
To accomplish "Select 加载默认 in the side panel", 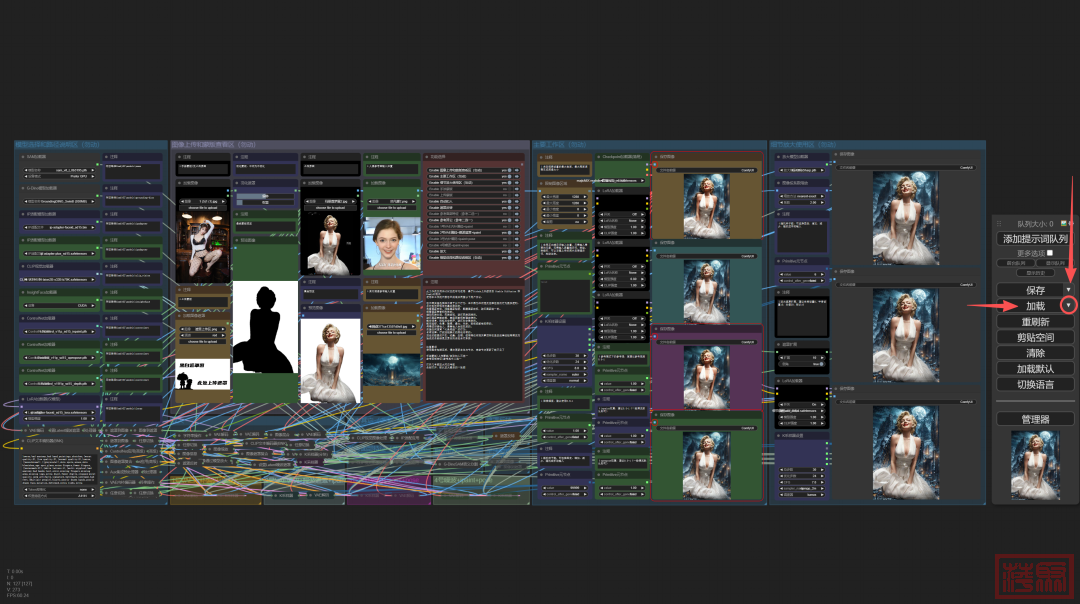I will (x=1035, y=368).
